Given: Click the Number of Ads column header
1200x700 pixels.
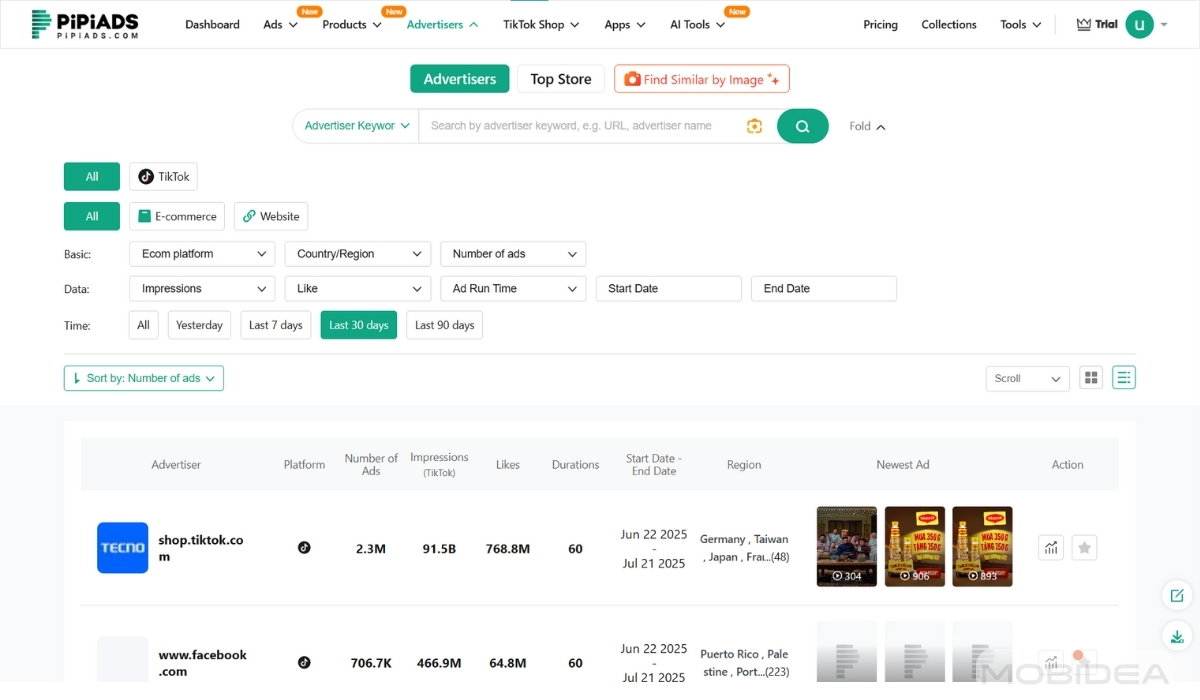Looking at the screenshot, I should pyautogui.click(x=371, y=465).
